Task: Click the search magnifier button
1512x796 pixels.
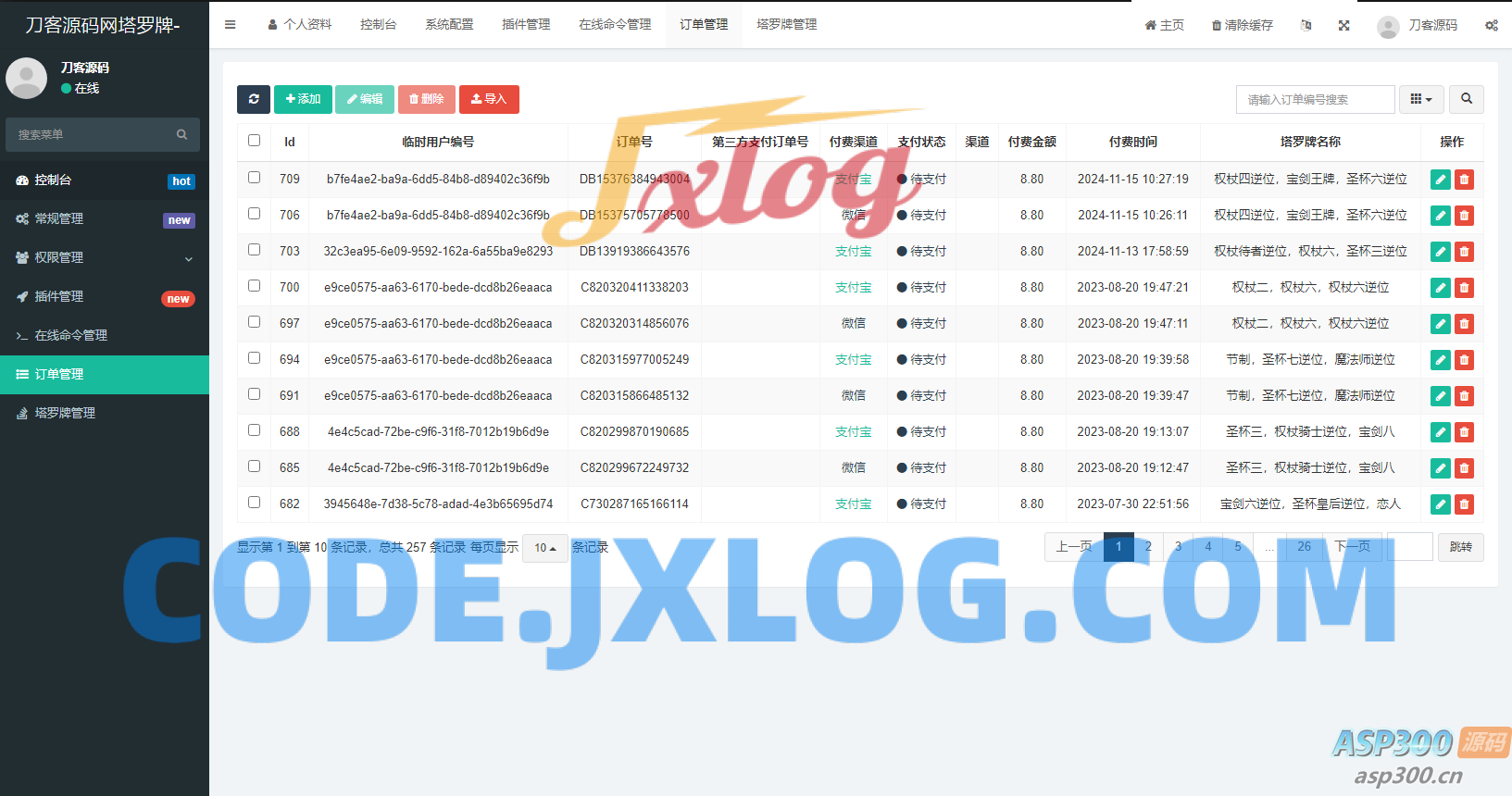Action: click(x=1467, y=99)
